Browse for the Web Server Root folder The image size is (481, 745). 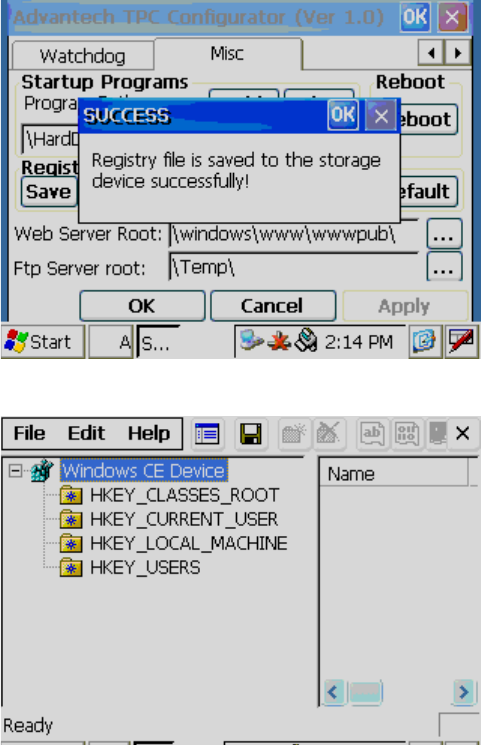[x=444, y=234]
